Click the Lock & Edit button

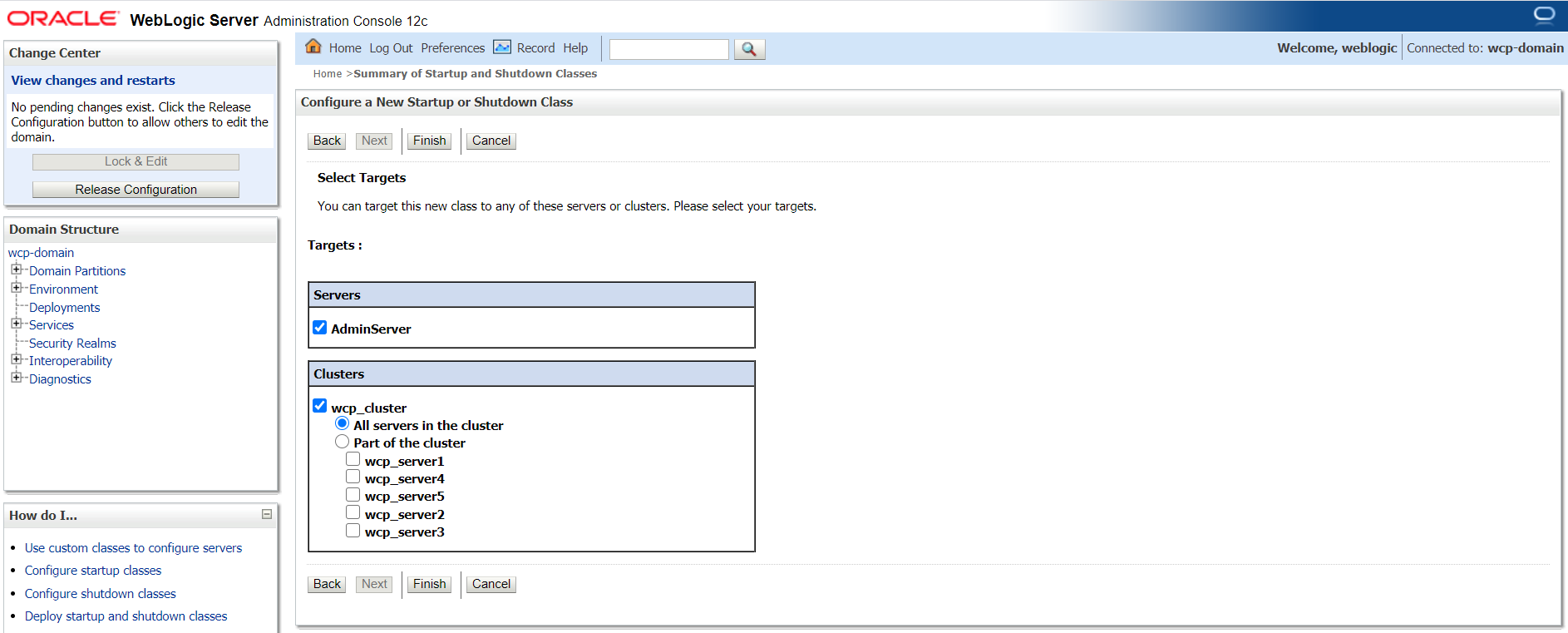coord(136,161)
